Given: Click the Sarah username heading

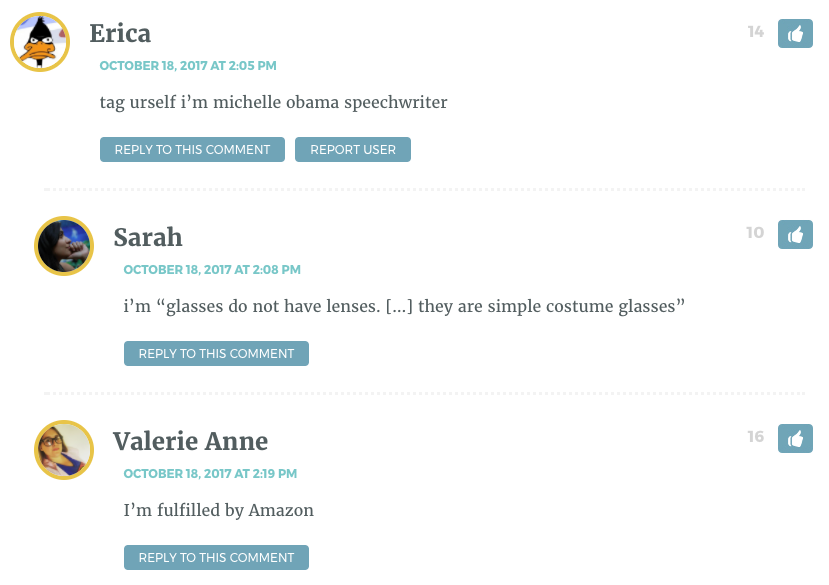Looking at the screenshot, I should click(x=148, y=237).
